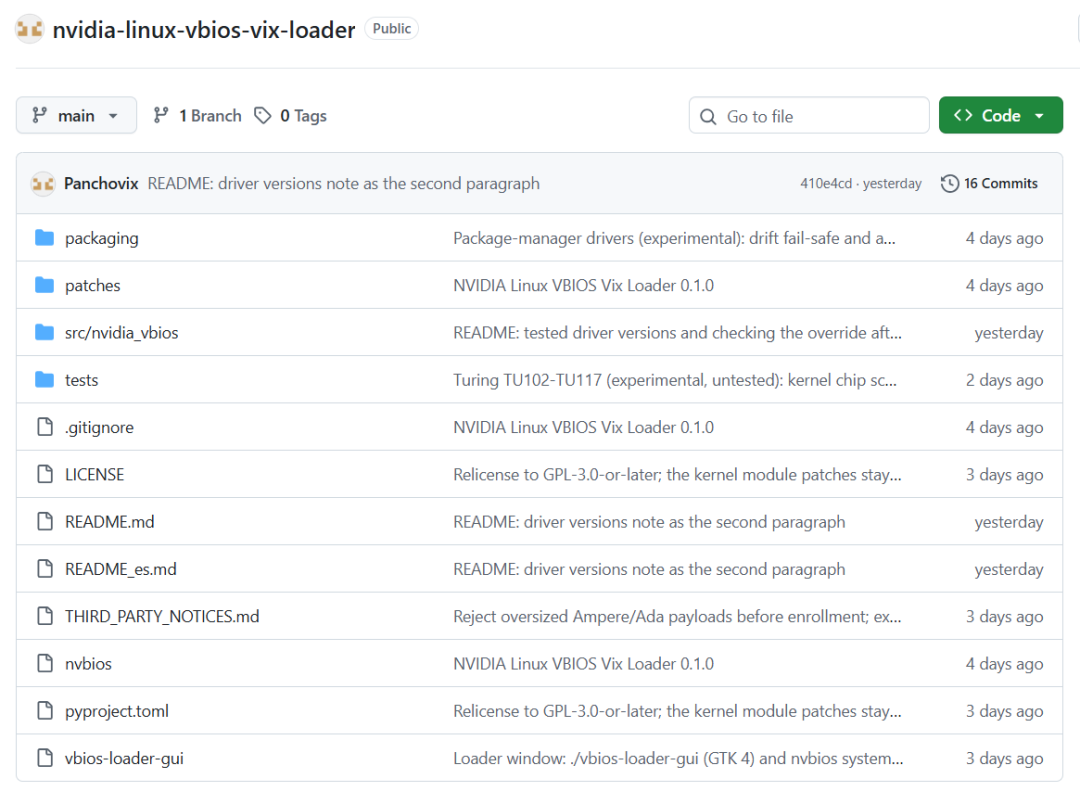Open the README.md file name
This screenshot has height=791, width=1080.
(110, 522)
